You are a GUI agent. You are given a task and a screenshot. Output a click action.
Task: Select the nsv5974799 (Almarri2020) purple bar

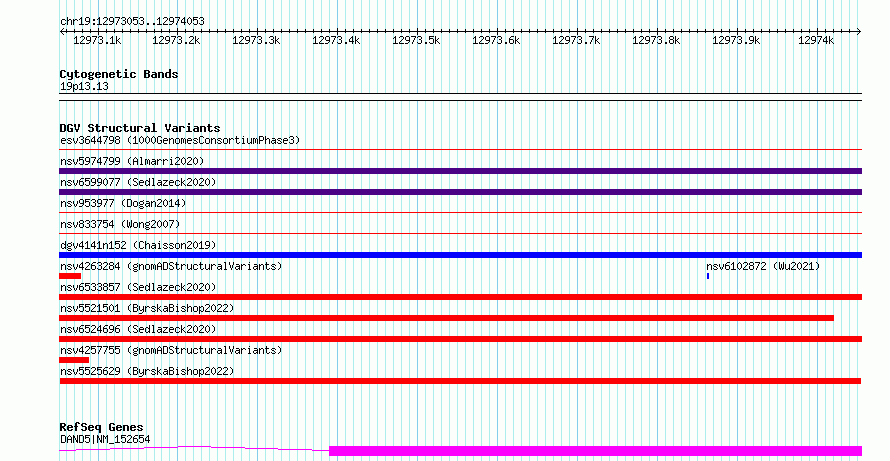460,171
